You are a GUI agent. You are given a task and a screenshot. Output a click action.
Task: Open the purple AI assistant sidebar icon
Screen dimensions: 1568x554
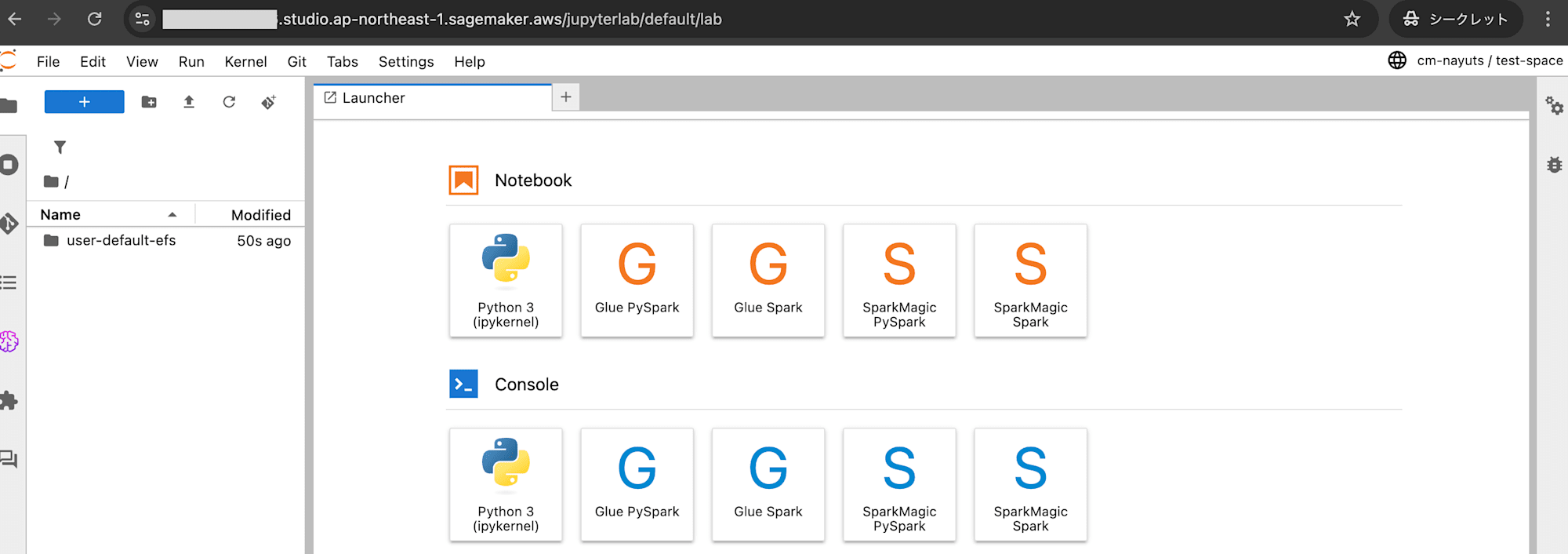9,341
